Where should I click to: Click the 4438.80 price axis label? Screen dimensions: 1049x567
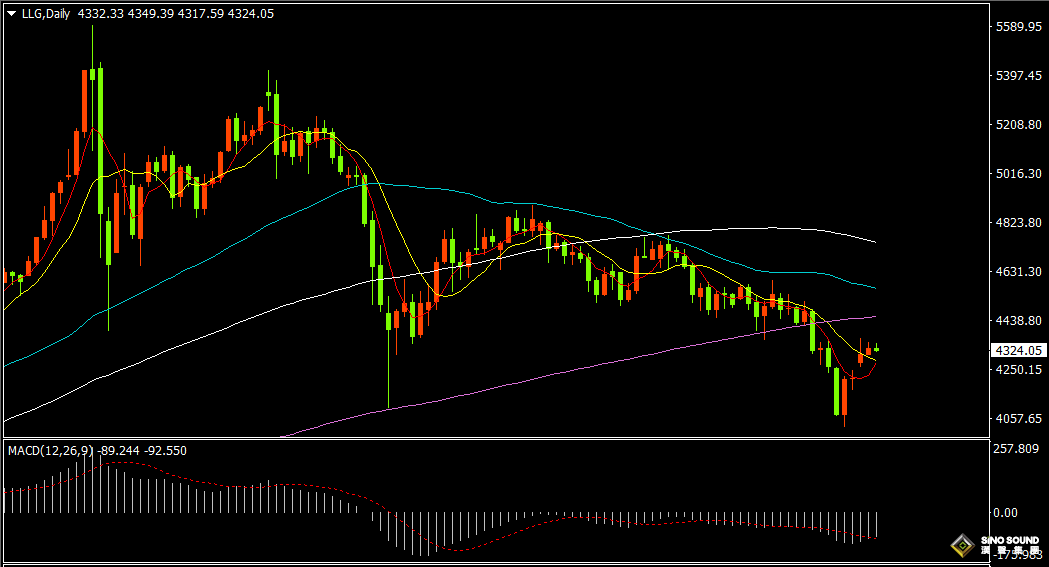click(1018, 321)
